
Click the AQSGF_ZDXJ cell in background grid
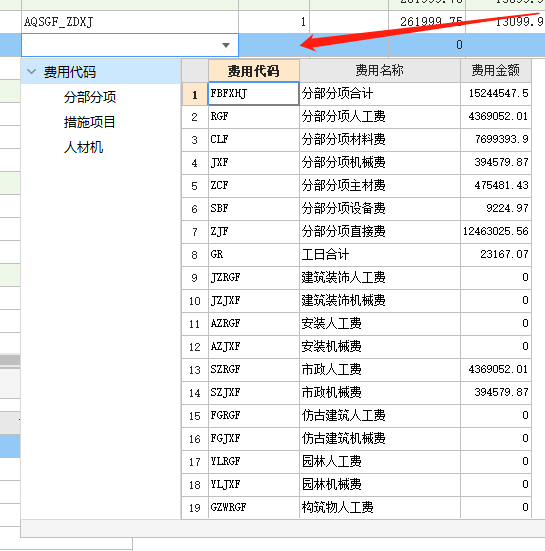point(130,22)
